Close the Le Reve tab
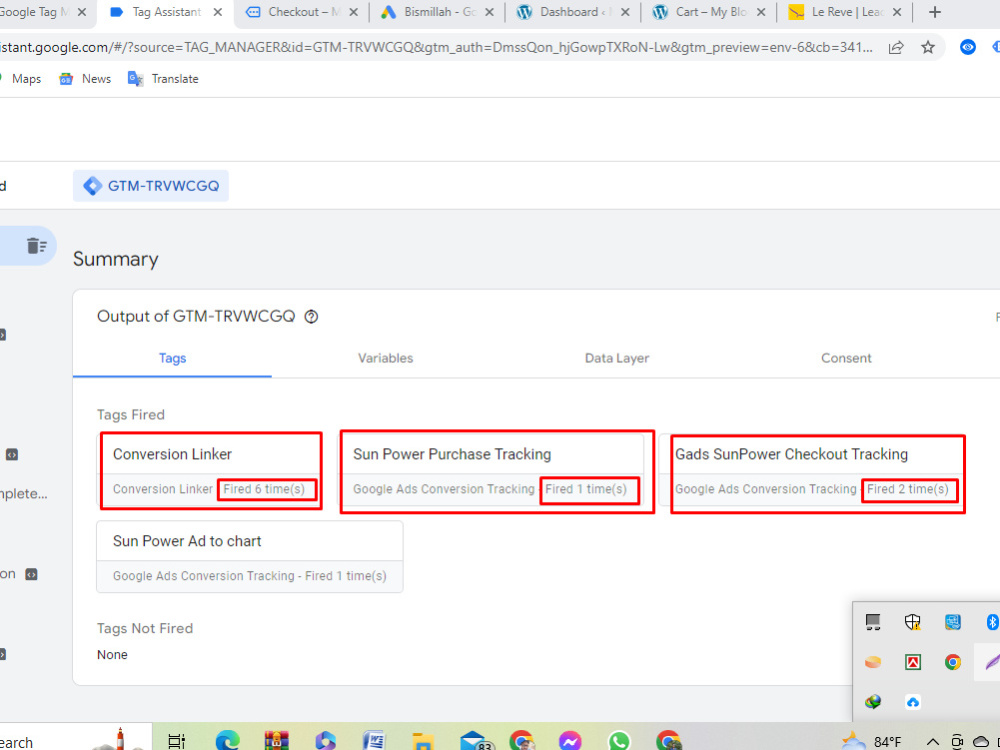Image resolution: width=1000 pixels, height=750 pixels. [x=897, y=12]
